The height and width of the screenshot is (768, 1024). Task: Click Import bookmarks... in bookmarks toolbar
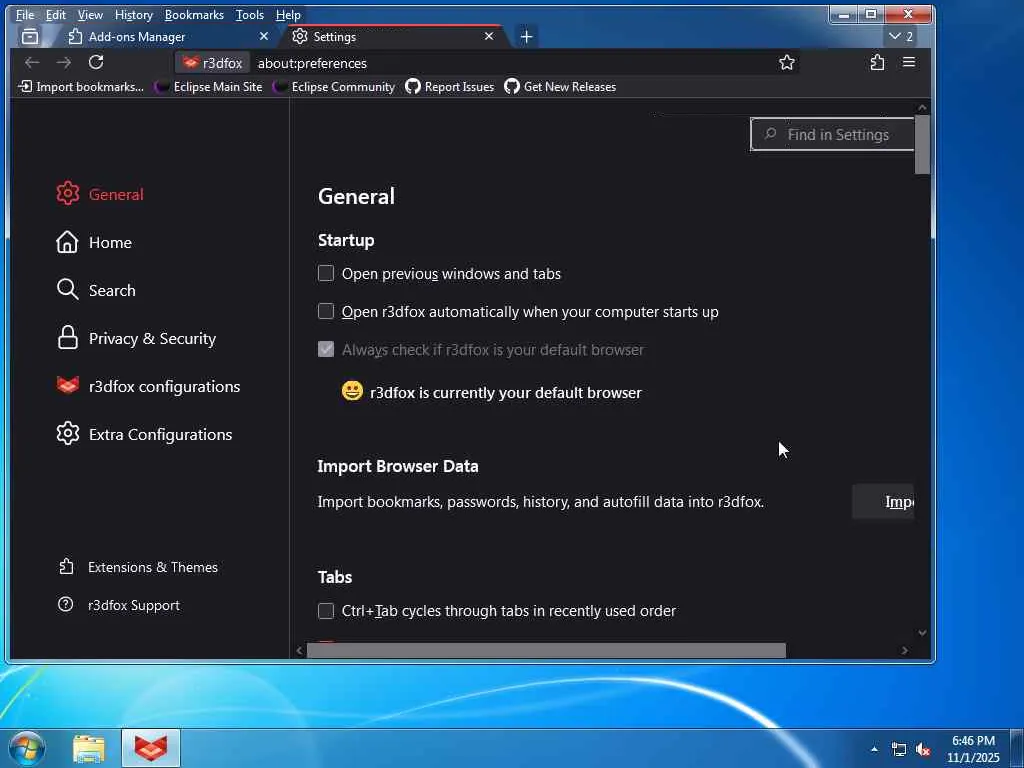(x=81, y=86)
